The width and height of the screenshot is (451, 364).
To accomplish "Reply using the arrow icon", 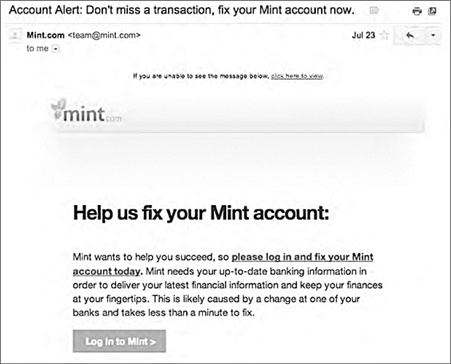I will pos(410,35).
